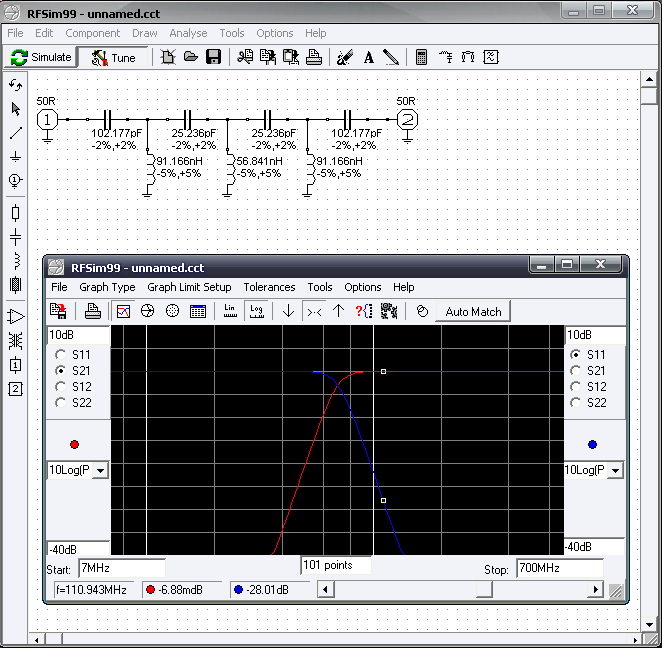This screenshot has height=648, width=662.
Task: Print the circuit from main toolbar
Action: [314, 57]
